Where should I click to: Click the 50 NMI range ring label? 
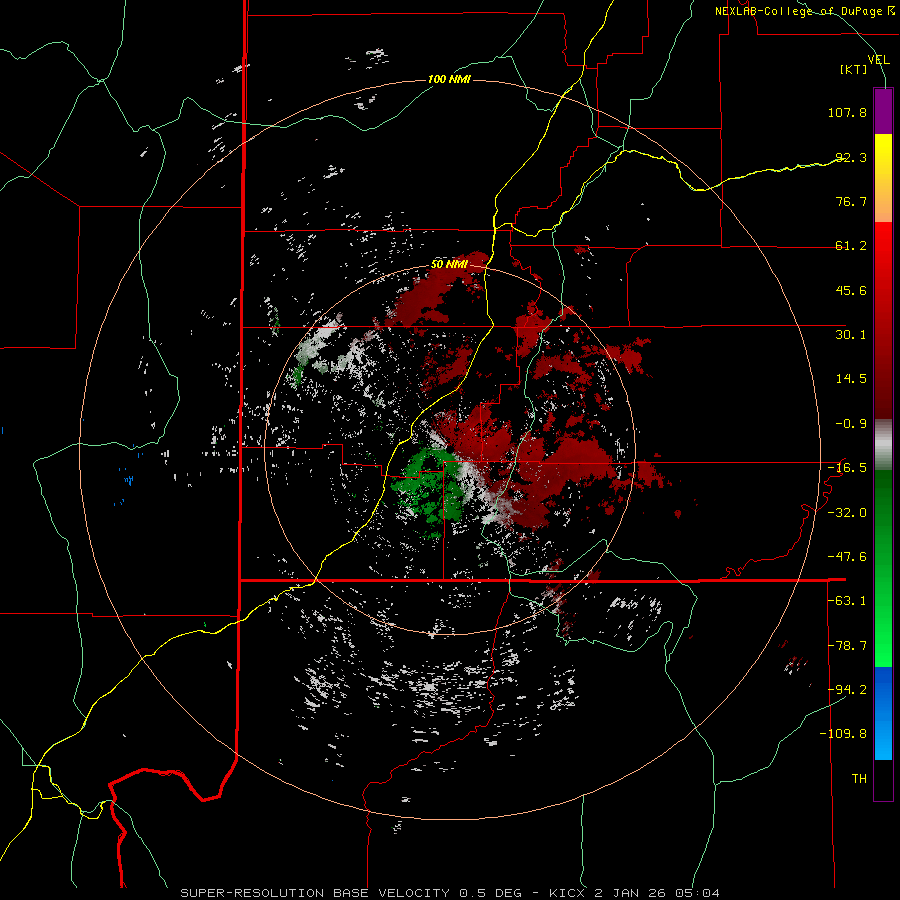(x=449, y=265)
